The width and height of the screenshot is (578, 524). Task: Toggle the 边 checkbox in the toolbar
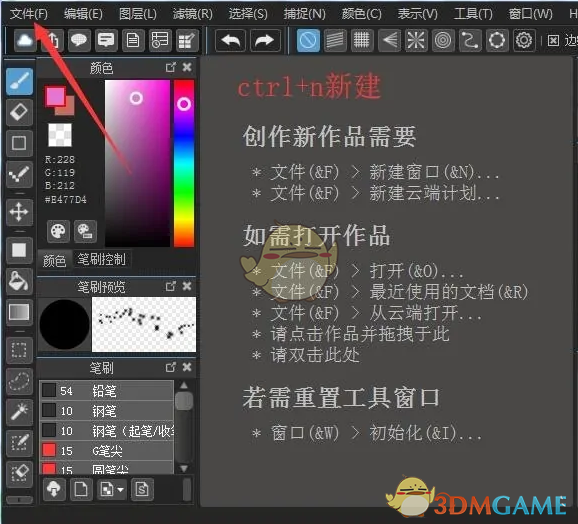[553, 40]
